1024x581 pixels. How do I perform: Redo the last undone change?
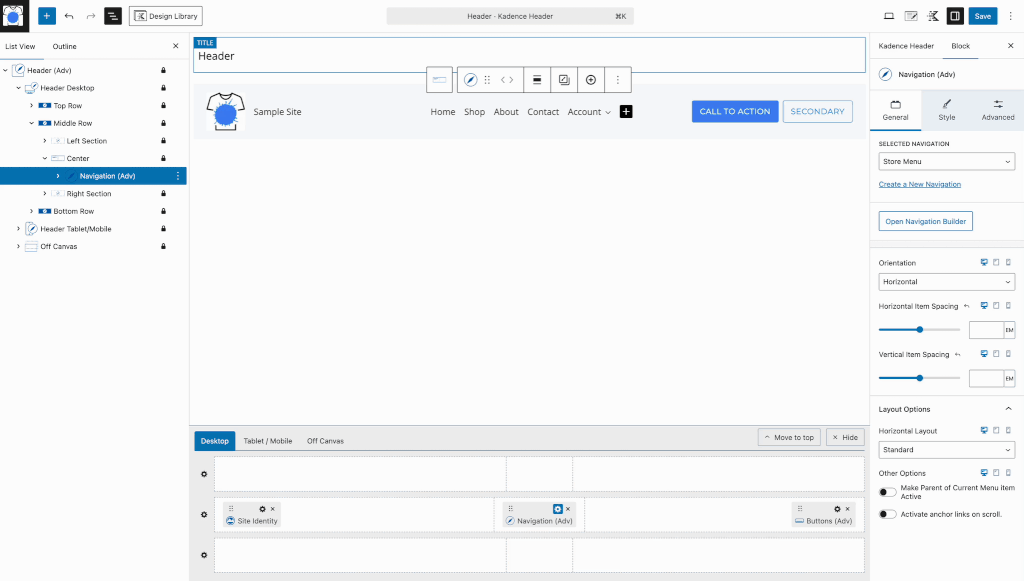(x=91, y=16)
